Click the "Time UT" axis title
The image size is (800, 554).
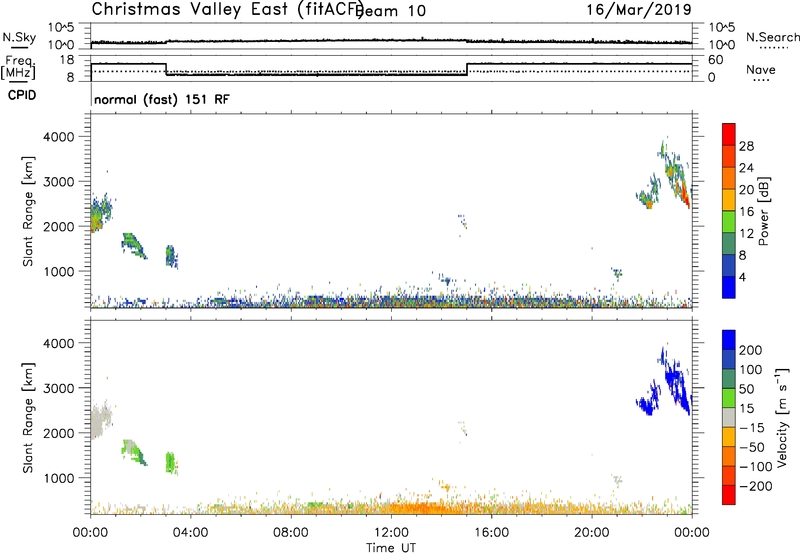click(x=391, y=548)
